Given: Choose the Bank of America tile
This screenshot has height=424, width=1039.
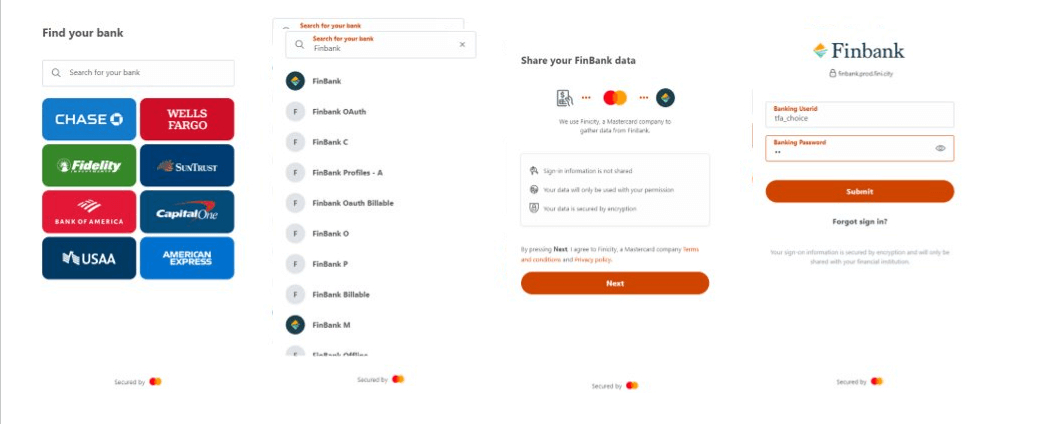Looking at the screenshot, I should pos(89,211).
